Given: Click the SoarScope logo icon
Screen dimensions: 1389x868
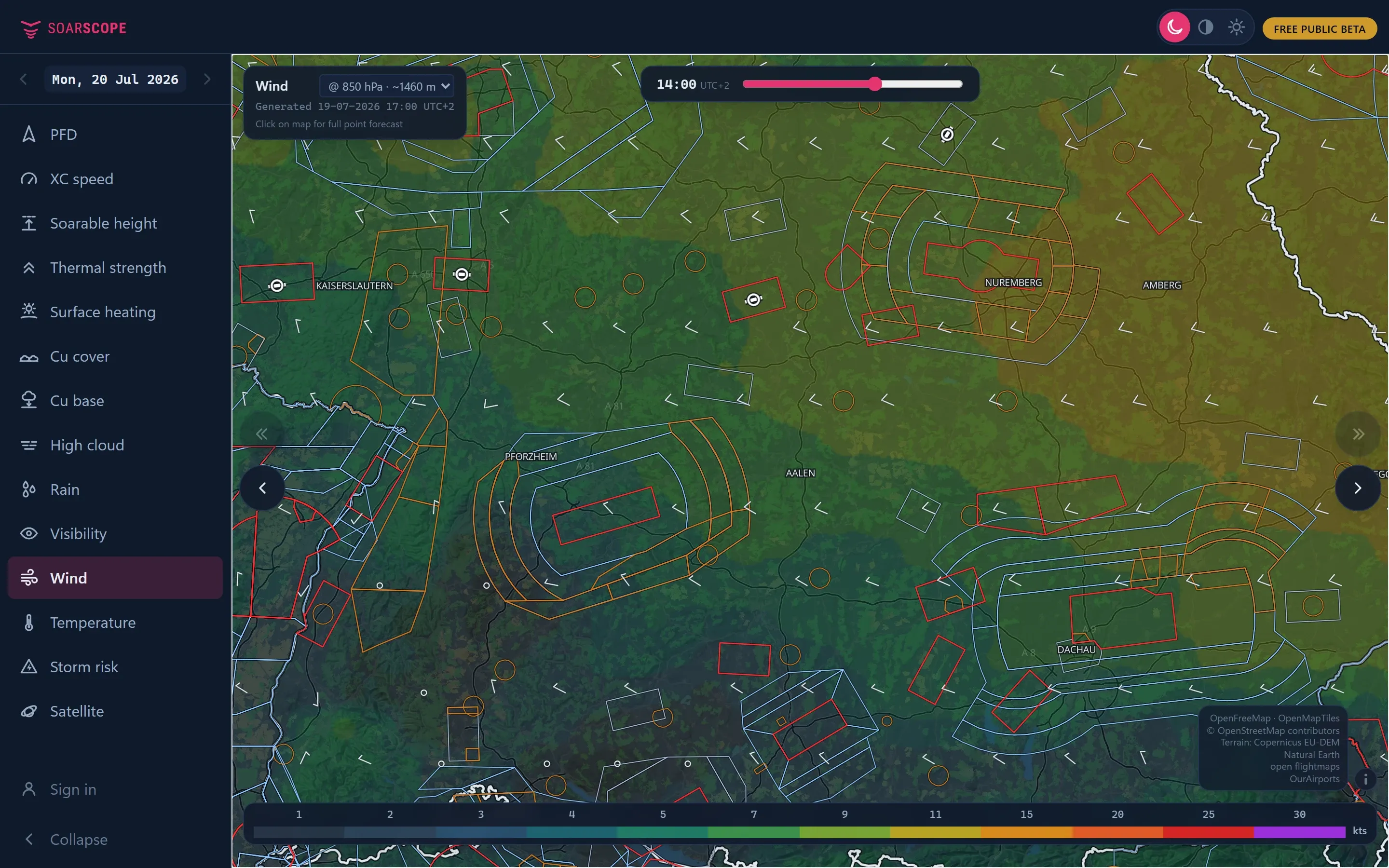Looking at the screenshot, I should [x=30, y=28].
